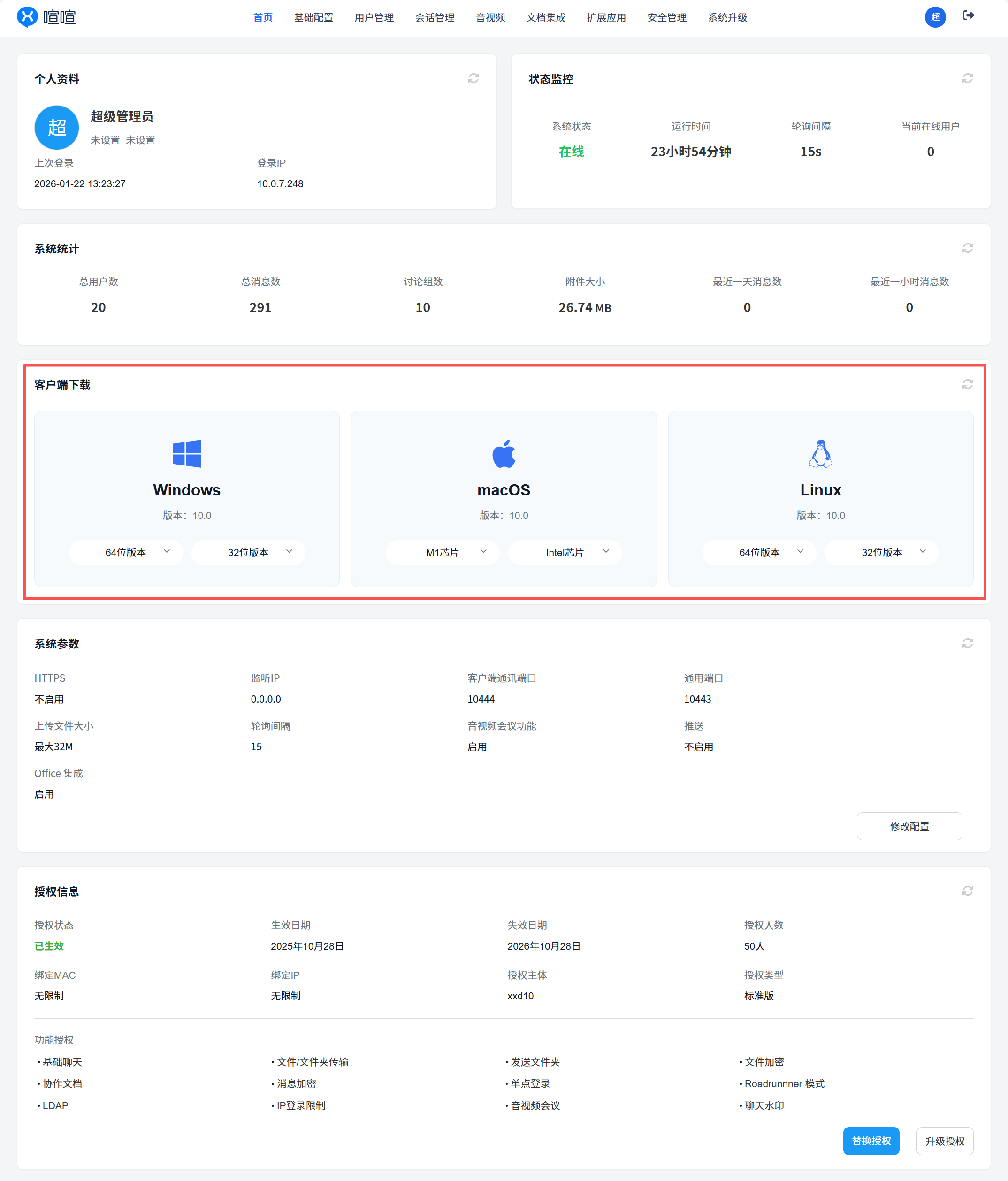Open macOS Intel芯片 dropdown
This screenshot has width=1008, height=1181.
[x=565, y=552]
